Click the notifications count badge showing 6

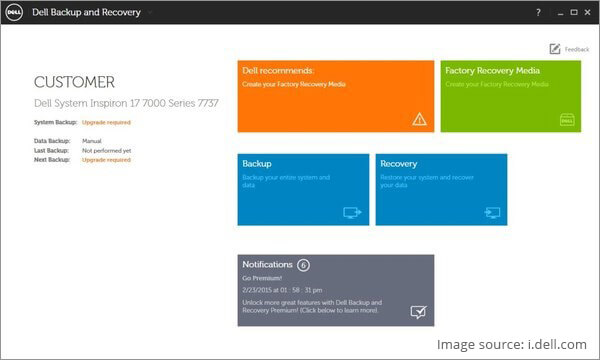tap(303, 265)
